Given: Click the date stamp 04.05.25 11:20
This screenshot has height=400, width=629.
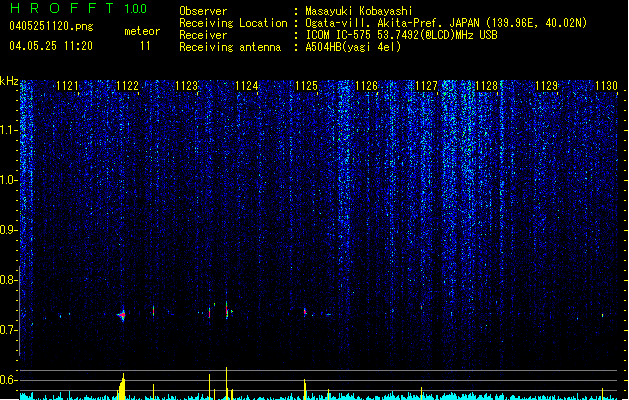Looking at the screenshot, I should [51, 46].
